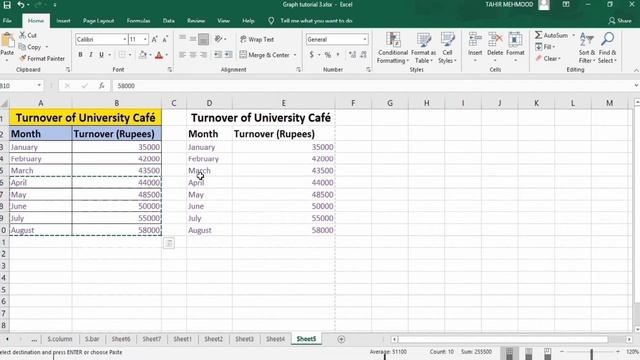Expand the Clear dropdown
Image resolution: width=640 pixels, height=360 pixels.
[x=559, y=58]
